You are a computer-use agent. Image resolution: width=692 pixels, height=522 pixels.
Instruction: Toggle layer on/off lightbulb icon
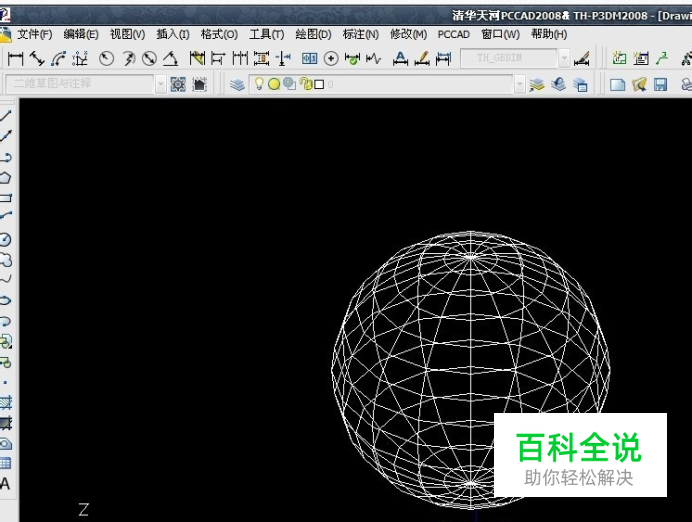point(258,85)
